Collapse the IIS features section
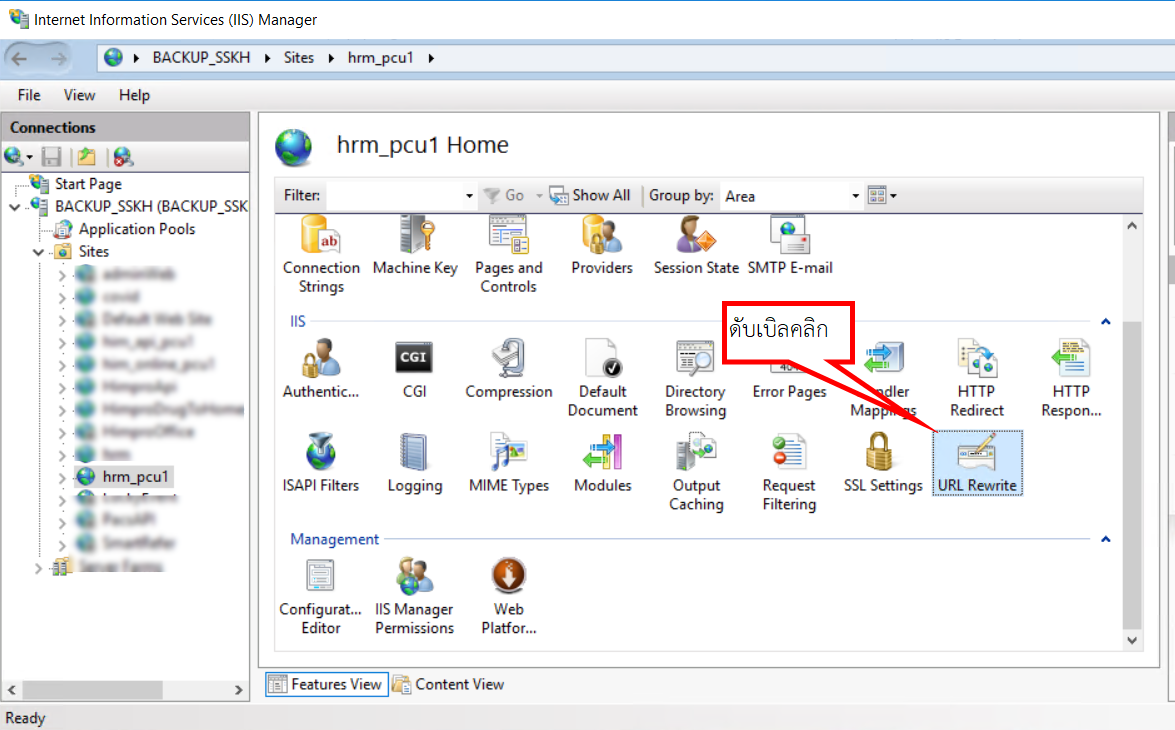 click(1105, 321)
